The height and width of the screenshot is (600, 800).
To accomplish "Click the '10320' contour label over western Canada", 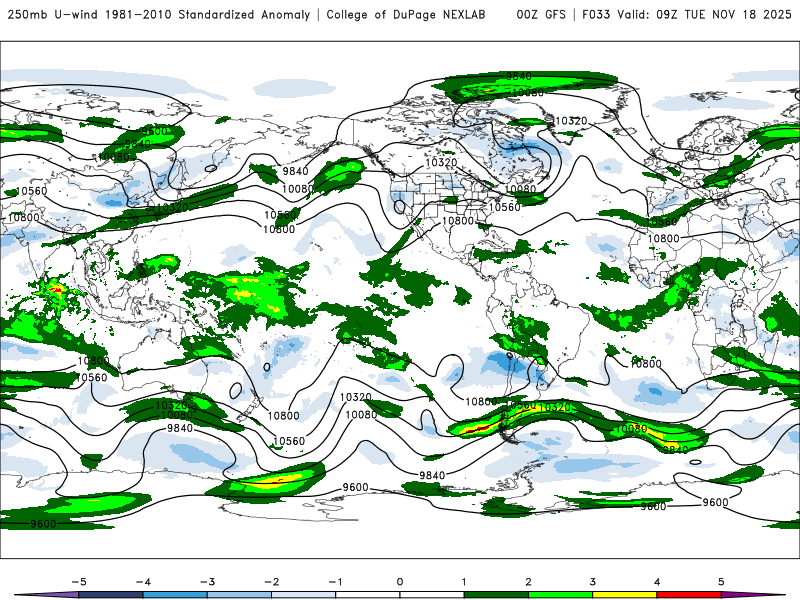I will (441, 162).
